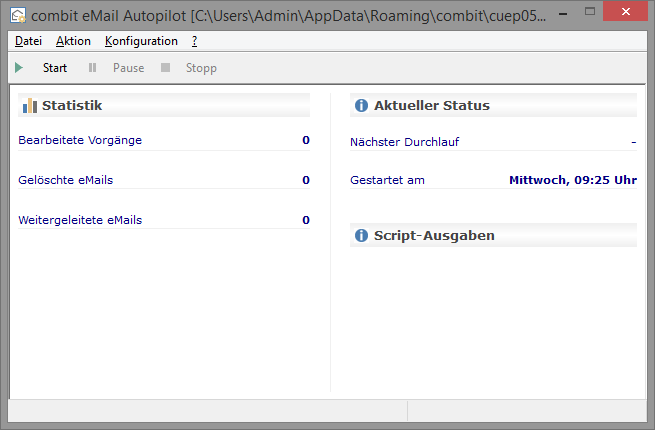Viewport: 655px width, 430px height.
Task: Click the Statistik bar chart icon
Action: tap(30, 105)
